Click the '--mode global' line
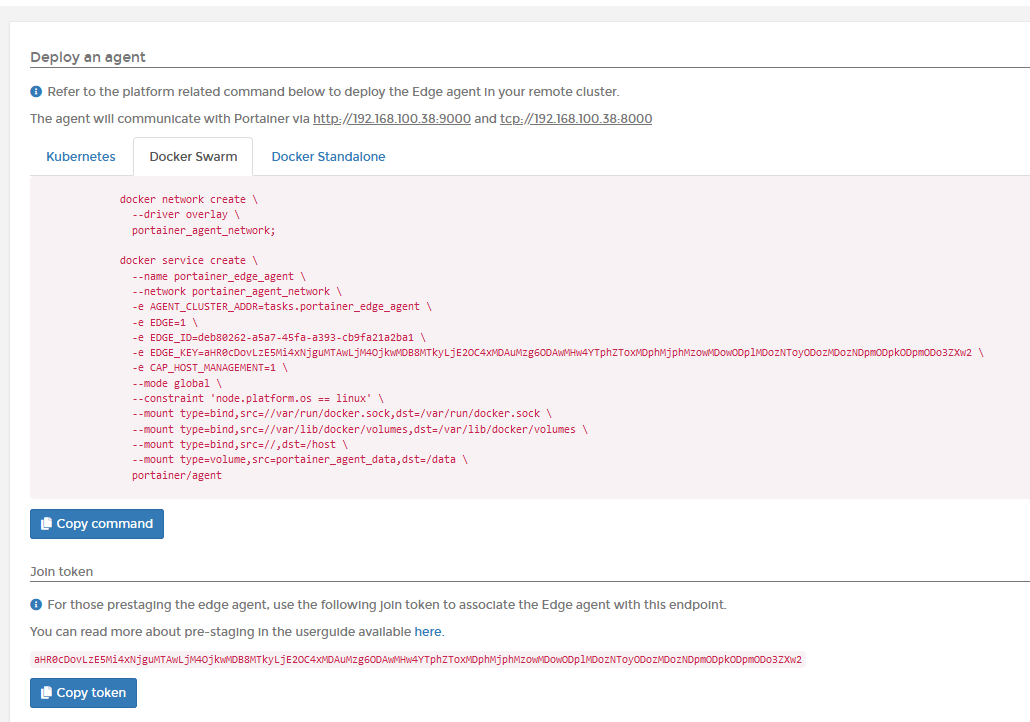Image resolution: width=1030 pixels, height=722 pixels. pos(177,383)
